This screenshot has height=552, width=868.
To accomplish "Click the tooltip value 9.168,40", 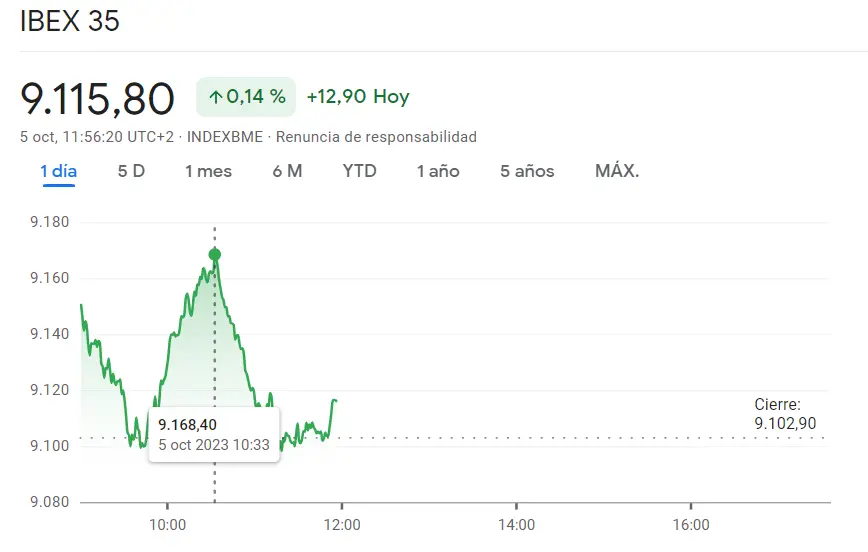I will pyautogui.click(x=188, y=425).
